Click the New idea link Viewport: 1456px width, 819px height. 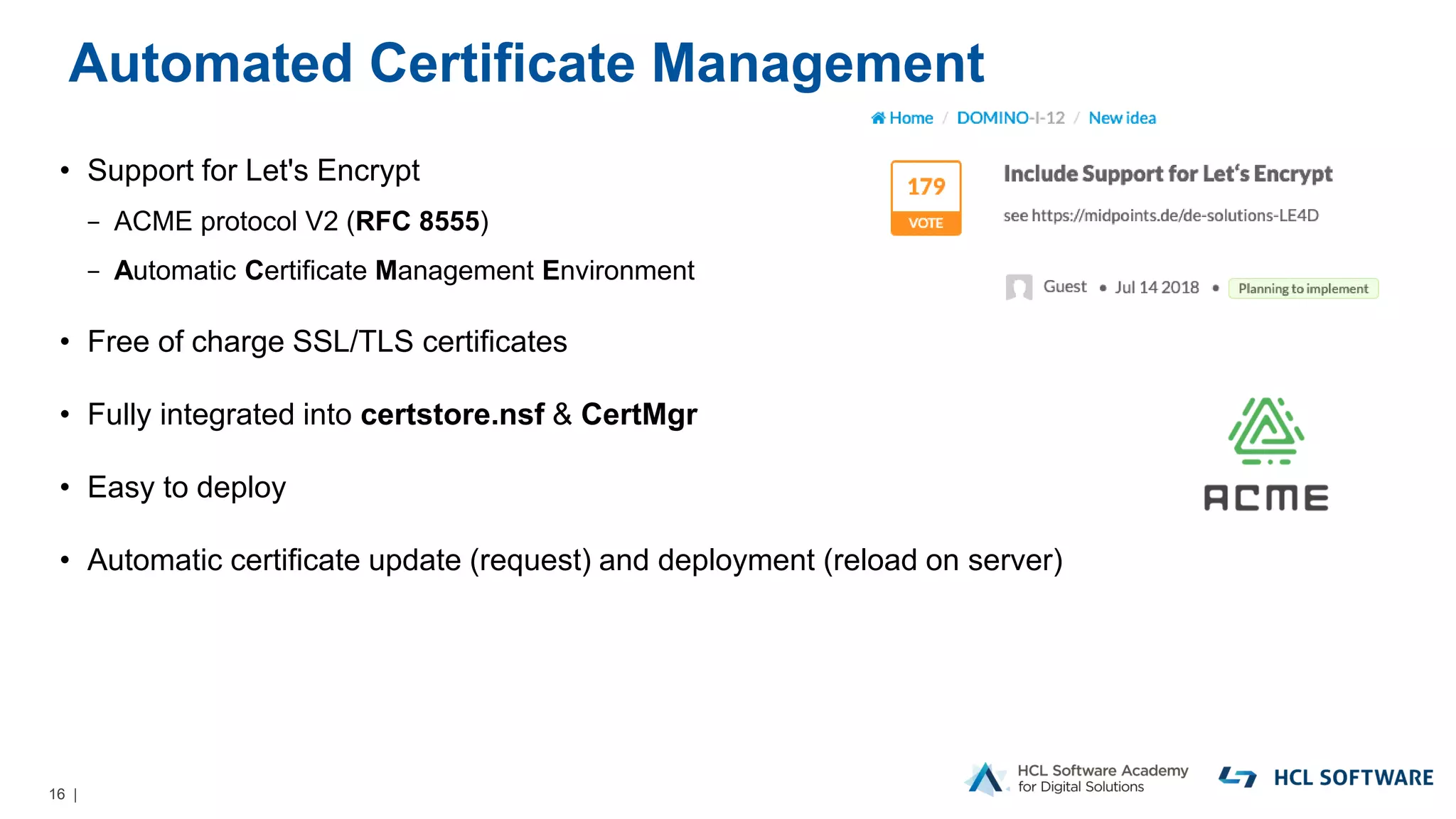coord(1122,118)
